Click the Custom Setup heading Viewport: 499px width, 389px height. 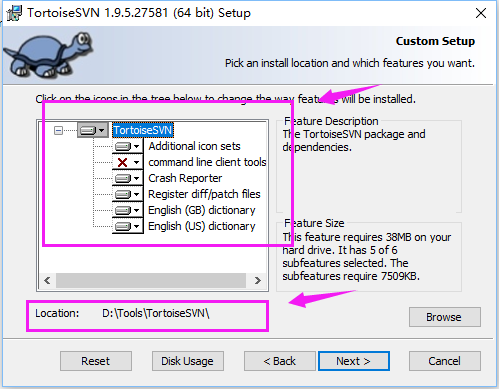(435, 41)
